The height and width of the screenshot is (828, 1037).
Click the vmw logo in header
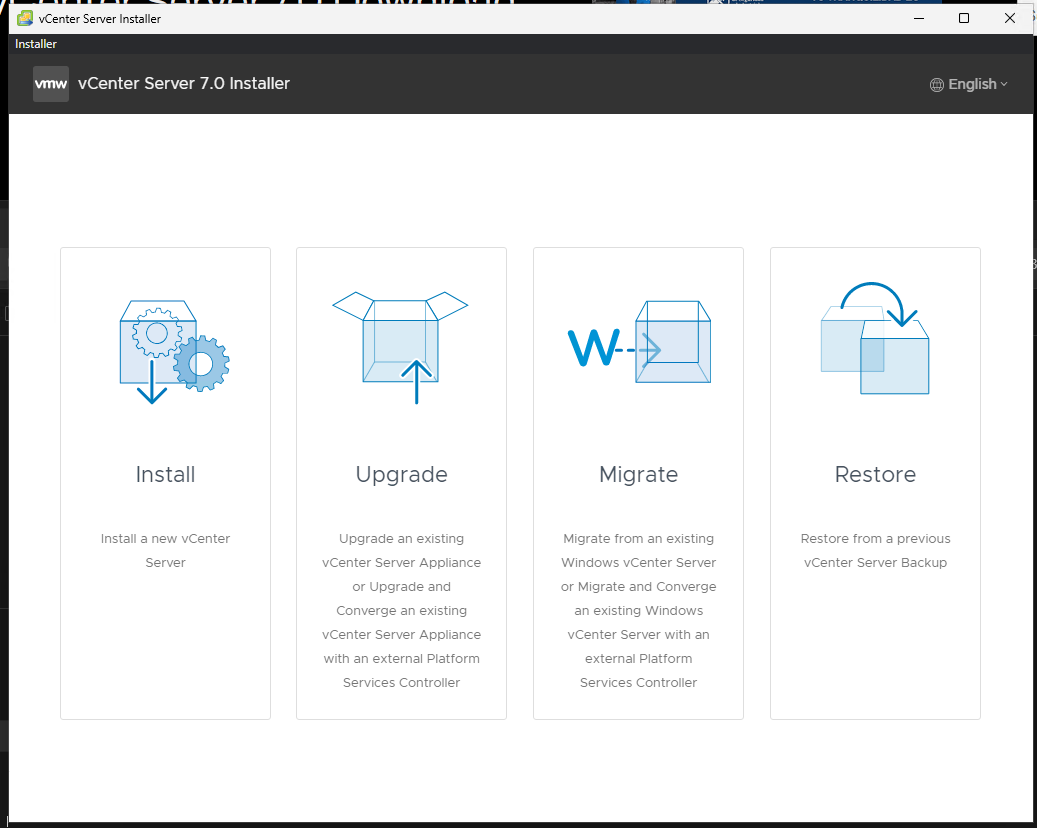[x=51, y=84]
